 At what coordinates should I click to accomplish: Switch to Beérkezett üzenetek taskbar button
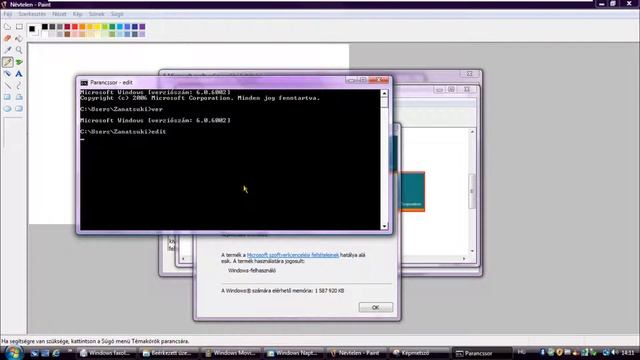point(167,353)
